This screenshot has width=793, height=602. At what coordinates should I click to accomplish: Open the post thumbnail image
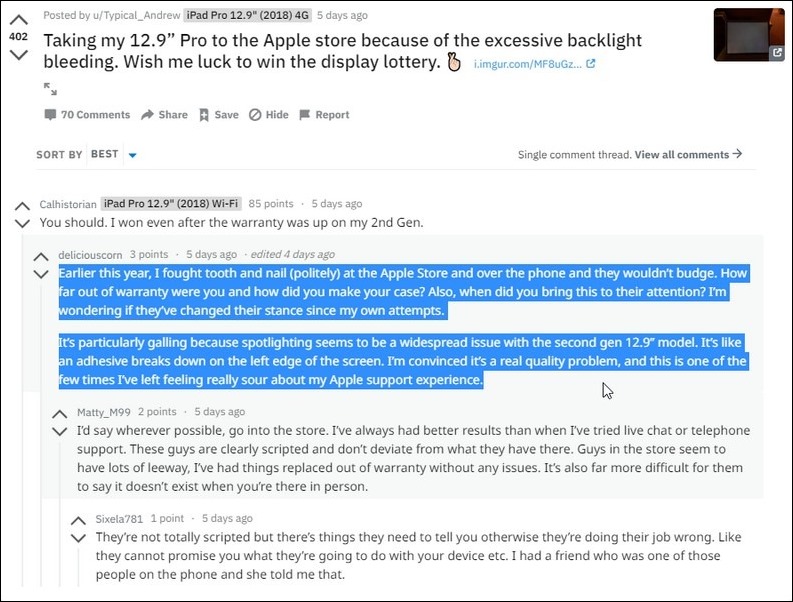tap(749, 34)
